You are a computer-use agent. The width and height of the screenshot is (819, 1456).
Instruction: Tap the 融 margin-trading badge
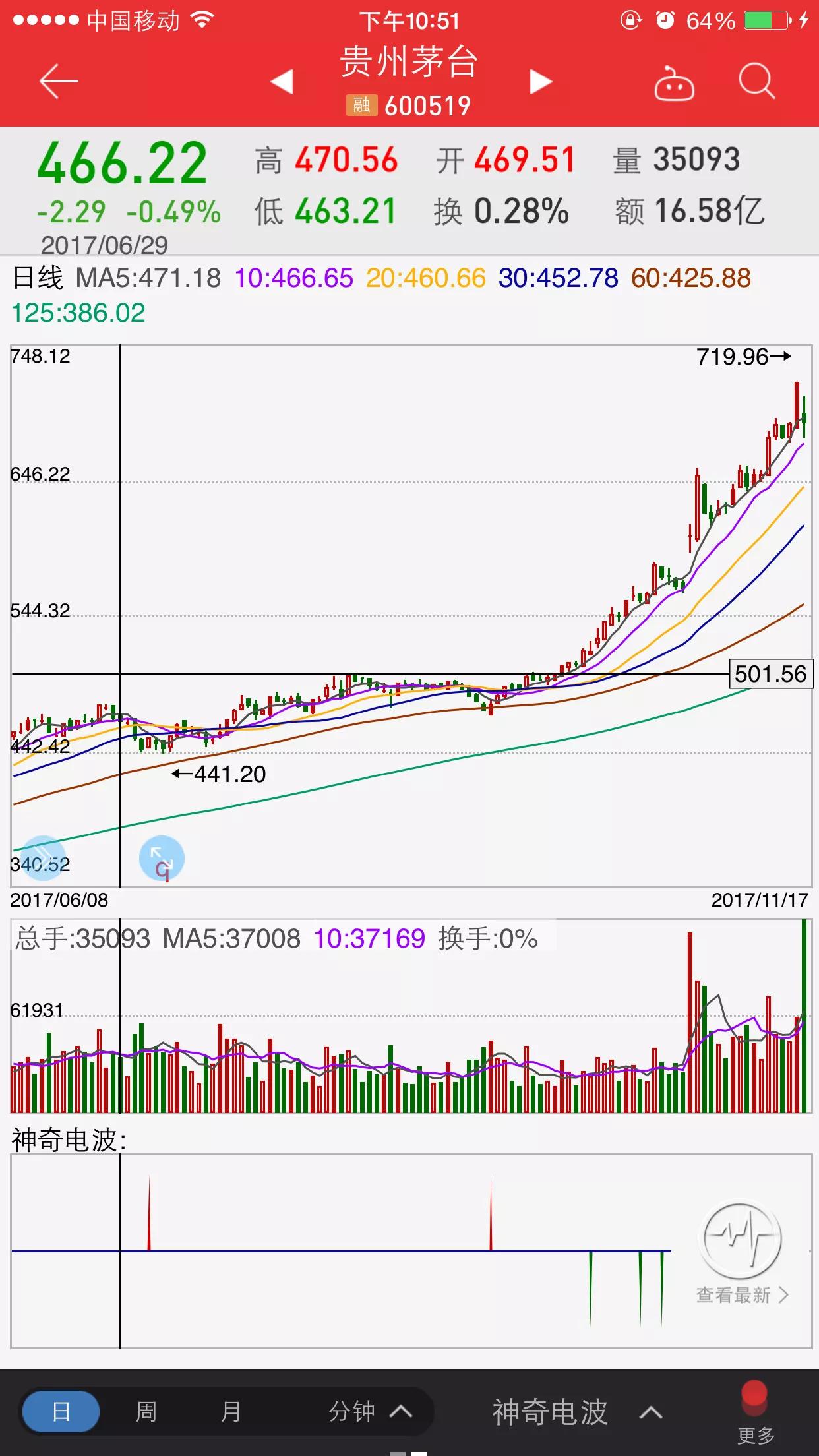click(x=361, y=105)
